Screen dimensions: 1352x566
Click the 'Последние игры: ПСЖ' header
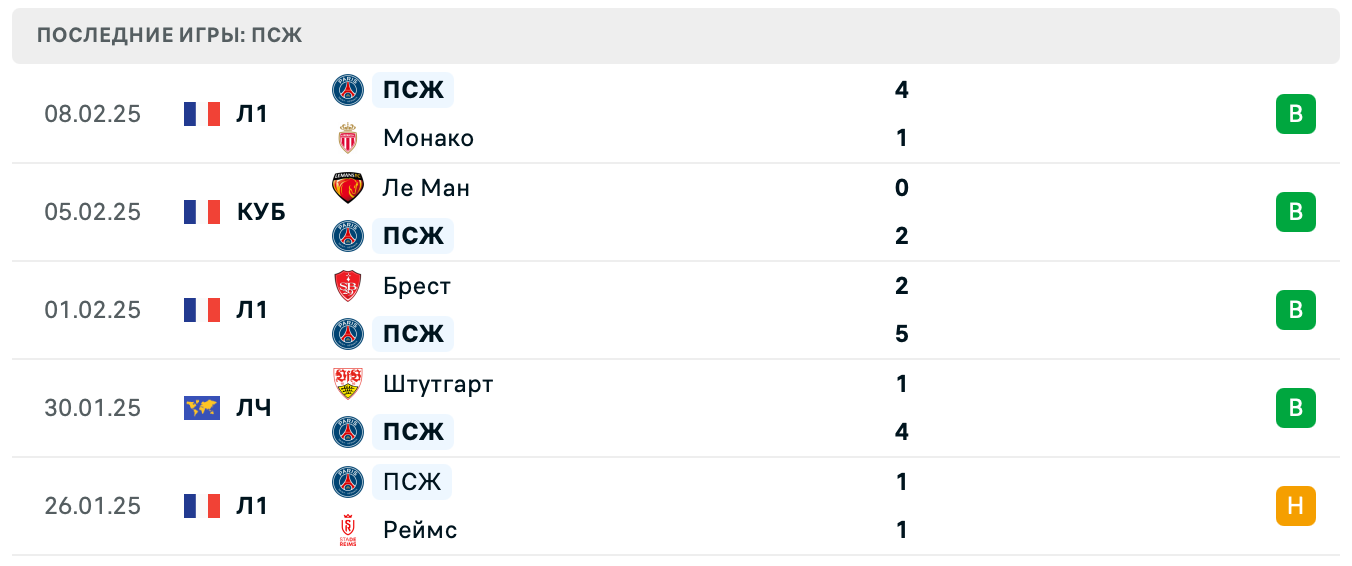click(170, 36)
